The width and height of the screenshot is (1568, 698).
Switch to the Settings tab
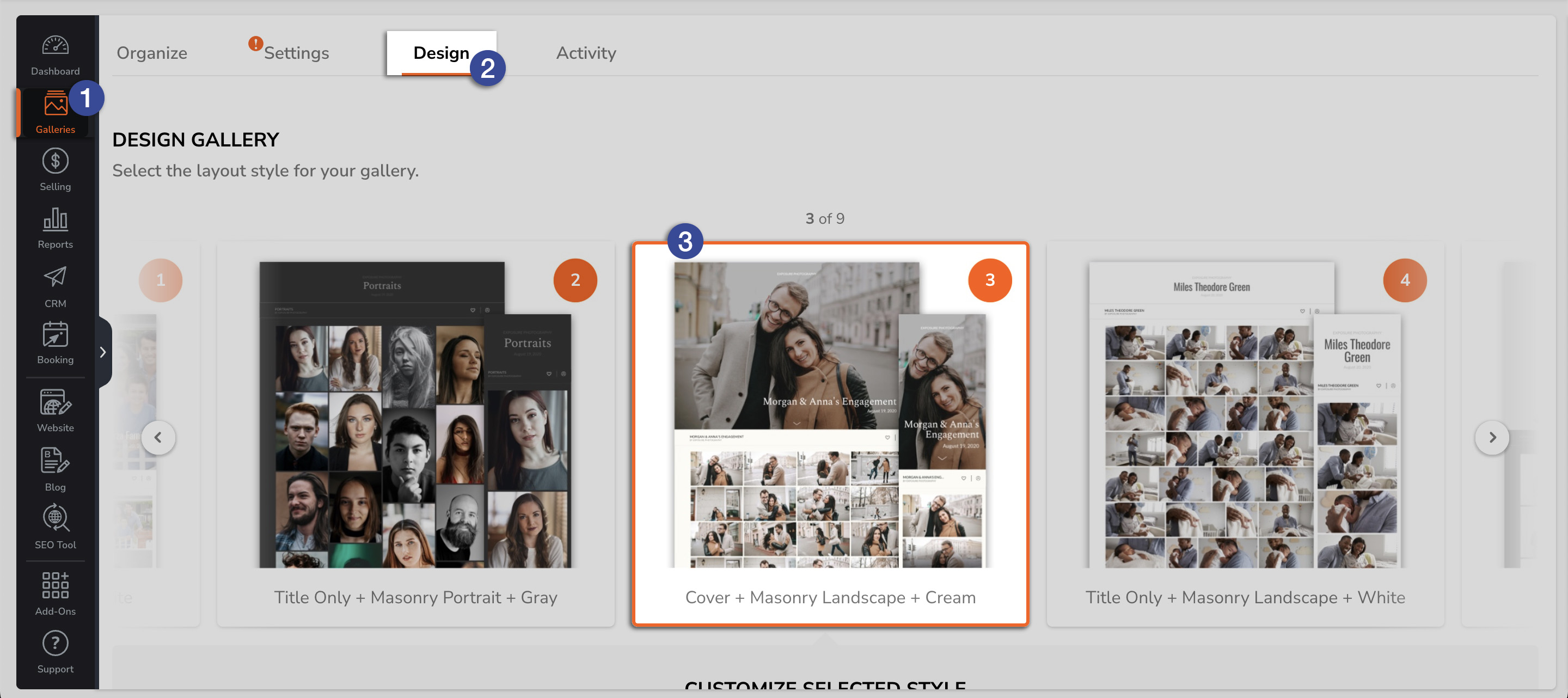tap(296, 53)
